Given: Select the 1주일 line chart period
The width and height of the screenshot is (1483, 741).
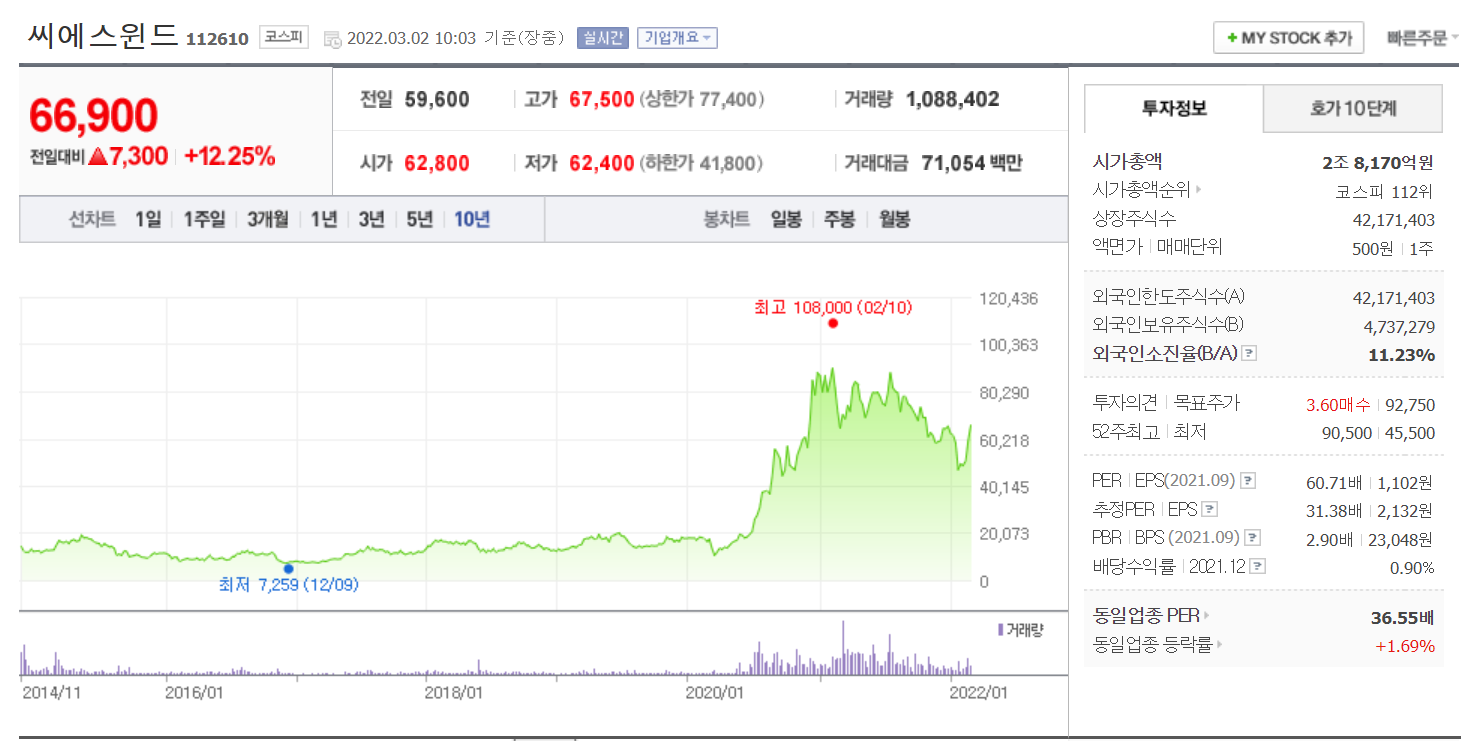Looking at the screenshot, I should (204, 219).
